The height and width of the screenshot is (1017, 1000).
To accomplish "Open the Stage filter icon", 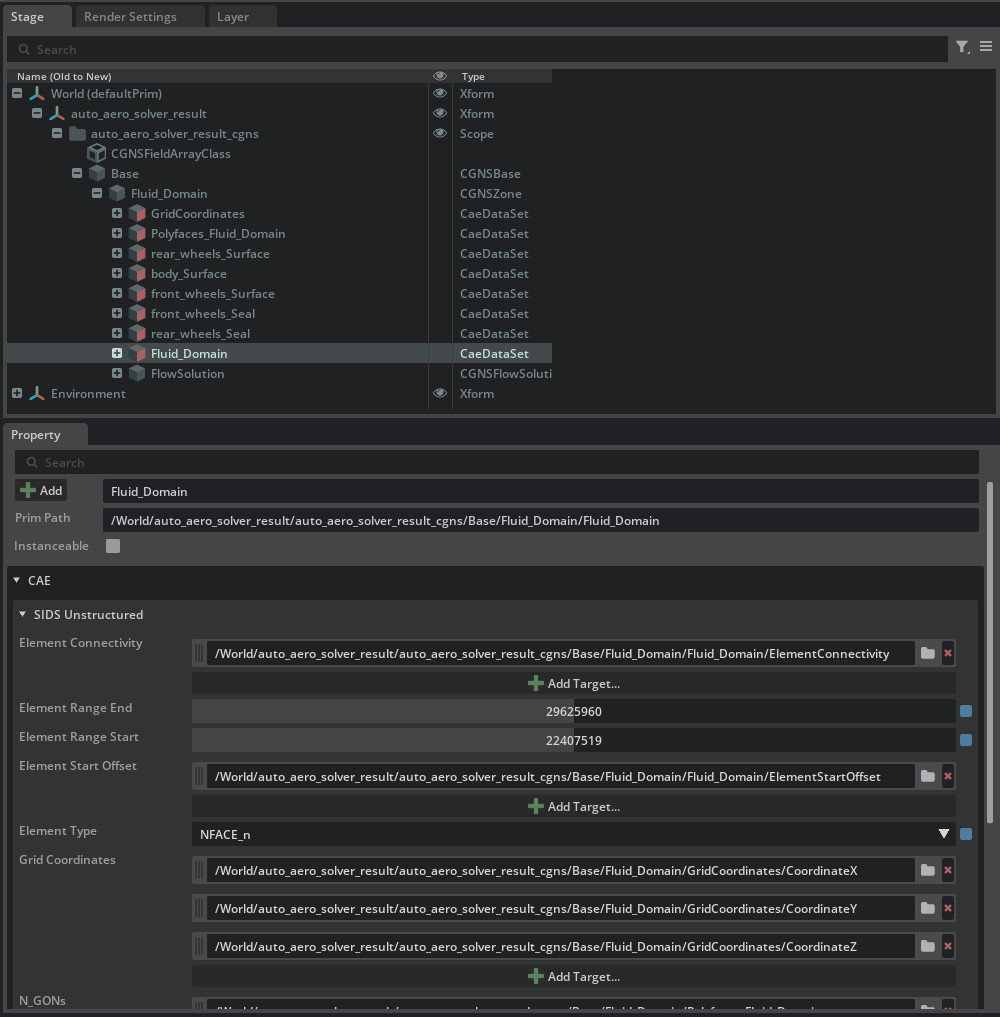I will 961,47.
